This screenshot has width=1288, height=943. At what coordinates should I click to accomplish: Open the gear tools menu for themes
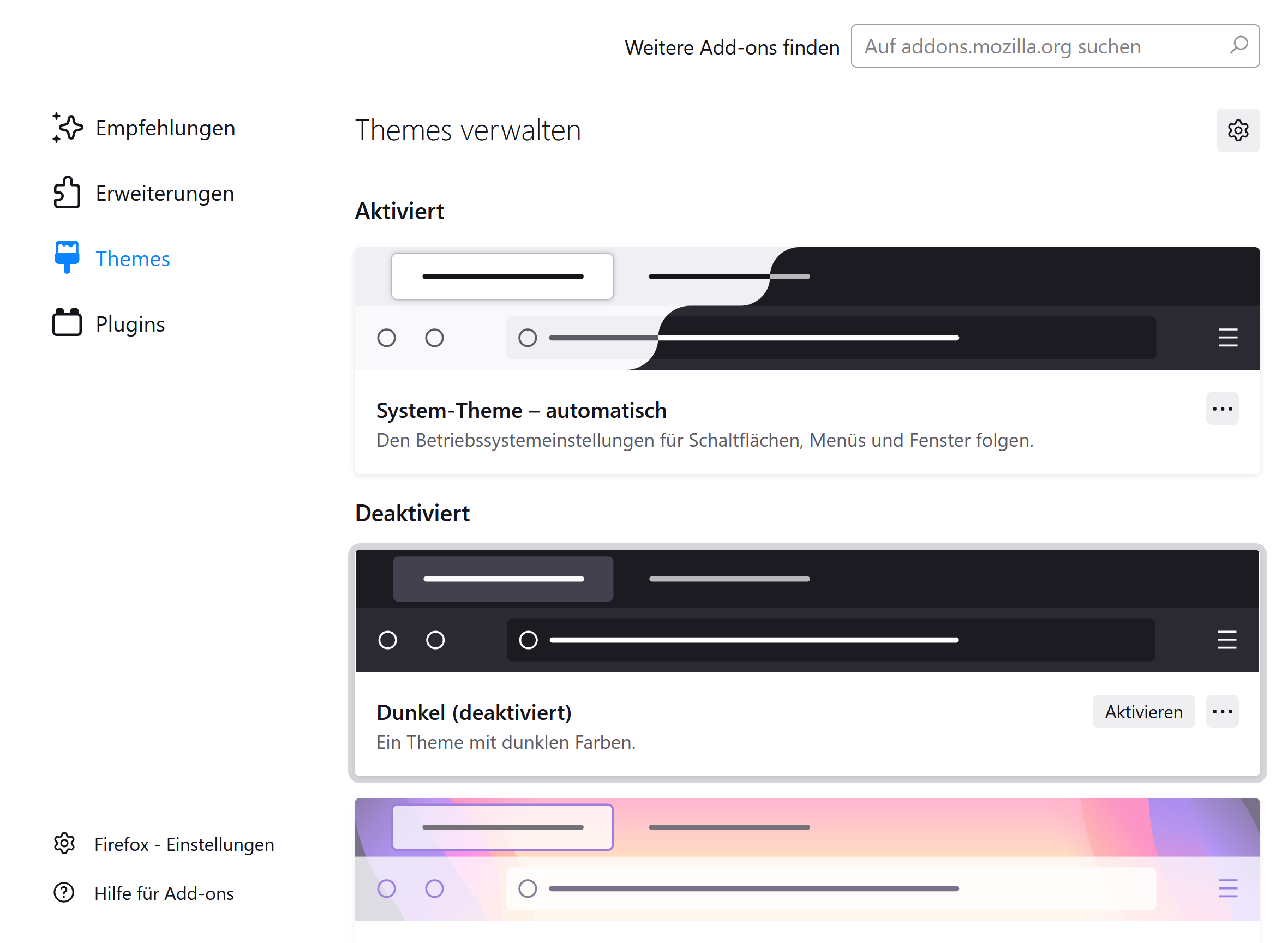click(x=1237, y=131)
